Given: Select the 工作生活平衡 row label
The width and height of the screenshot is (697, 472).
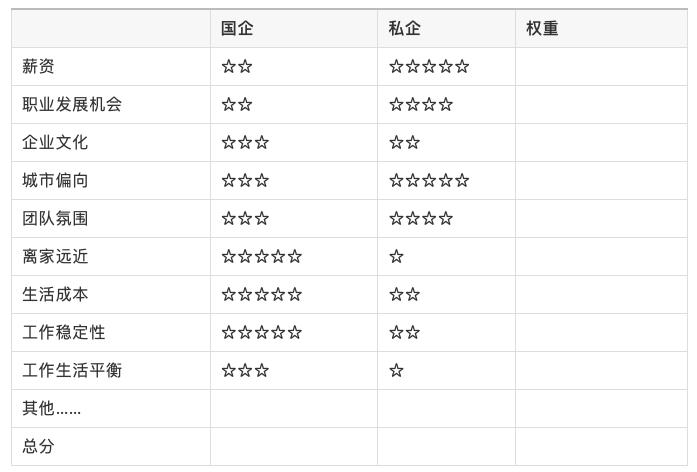Looking at the screenshot, I should [x=72, y=371].
